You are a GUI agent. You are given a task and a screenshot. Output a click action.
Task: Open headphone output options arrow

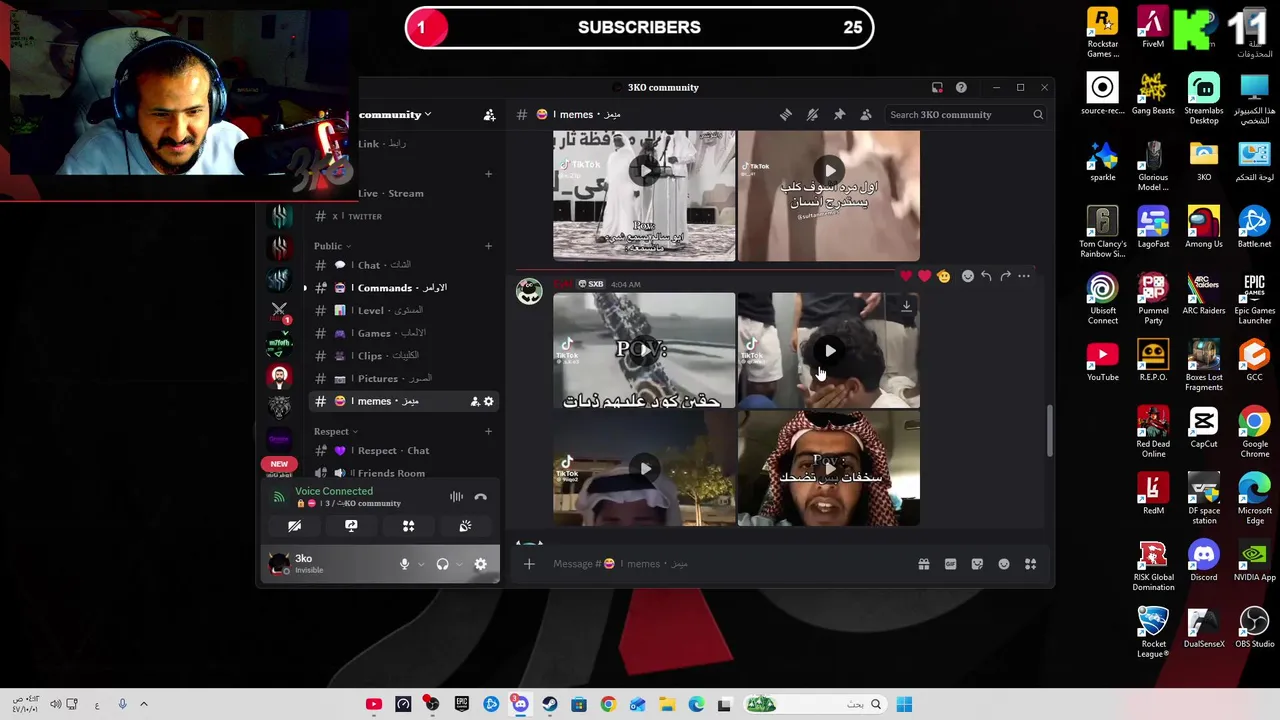click(459, 564)
